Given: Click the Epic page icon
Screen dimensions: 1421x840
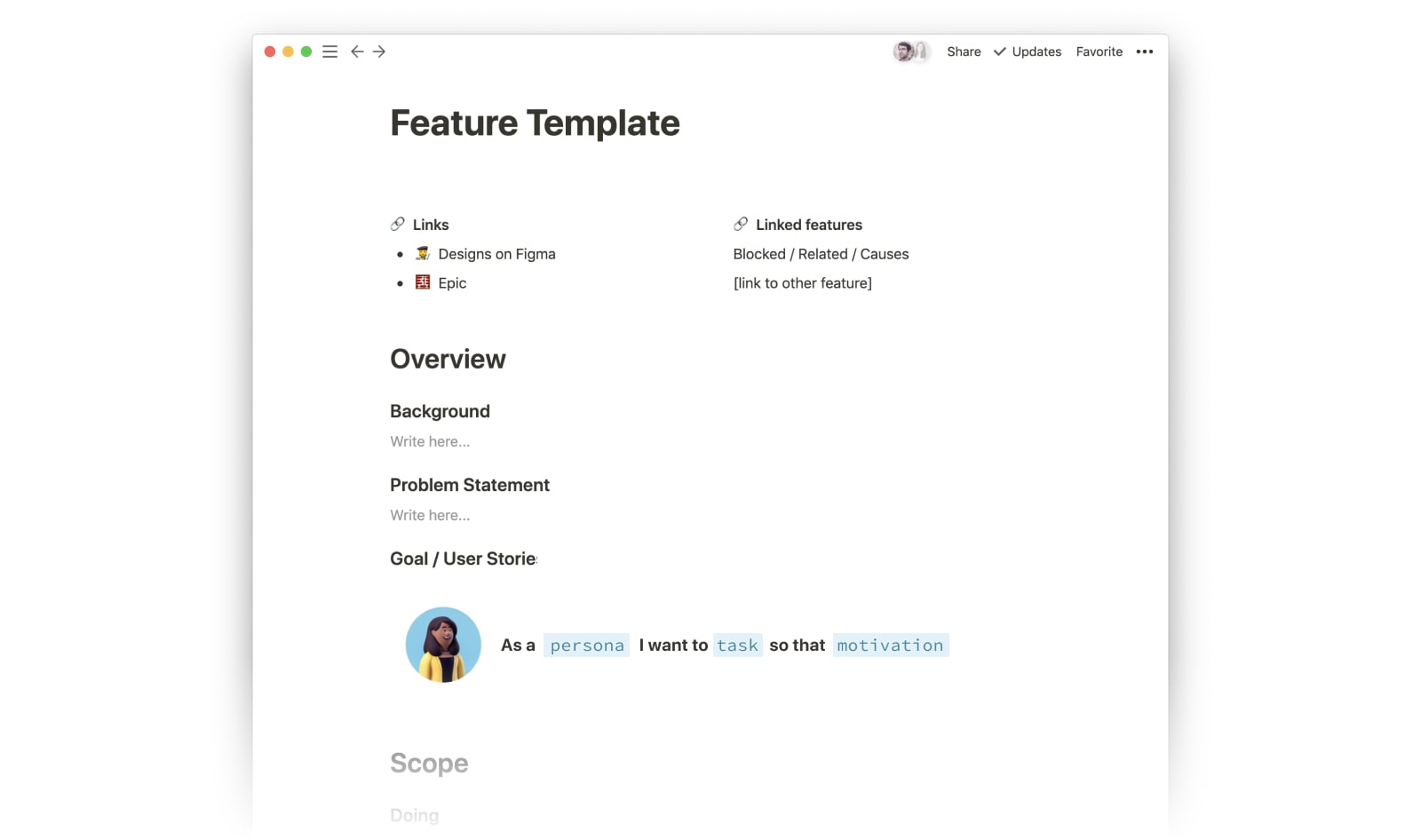Looking at the screenshot, I should click(423, 282).
